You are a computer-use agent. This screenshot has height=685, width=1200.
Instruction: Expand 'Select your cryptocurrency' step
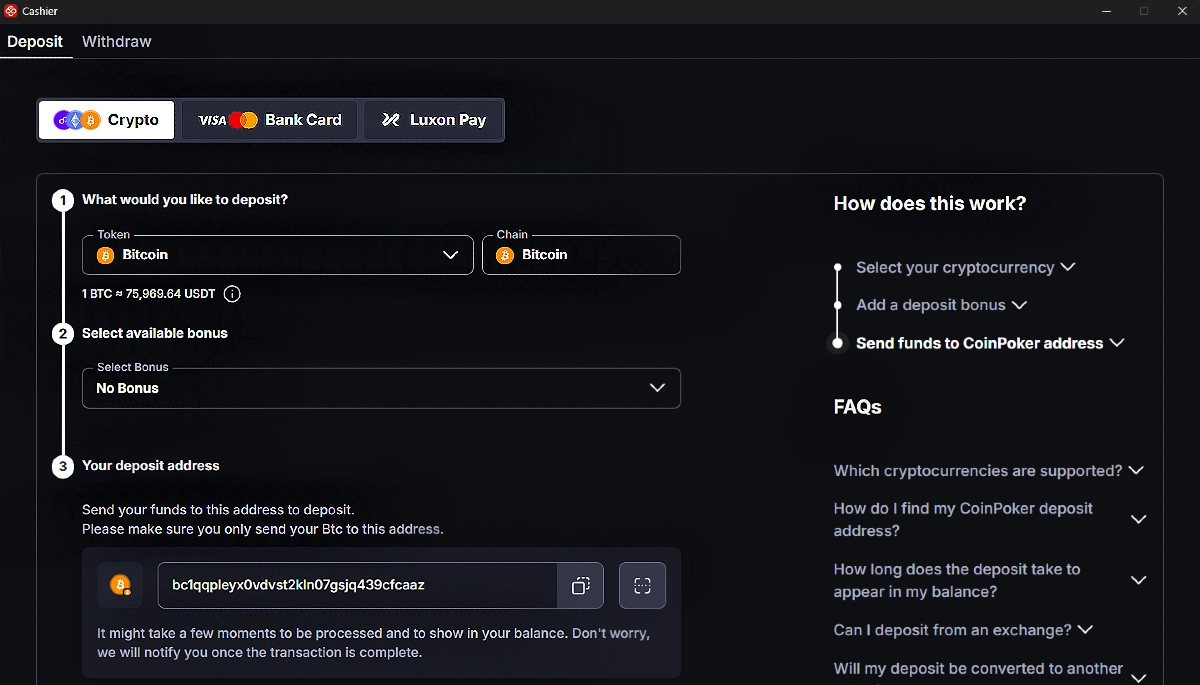pos(965,268)
